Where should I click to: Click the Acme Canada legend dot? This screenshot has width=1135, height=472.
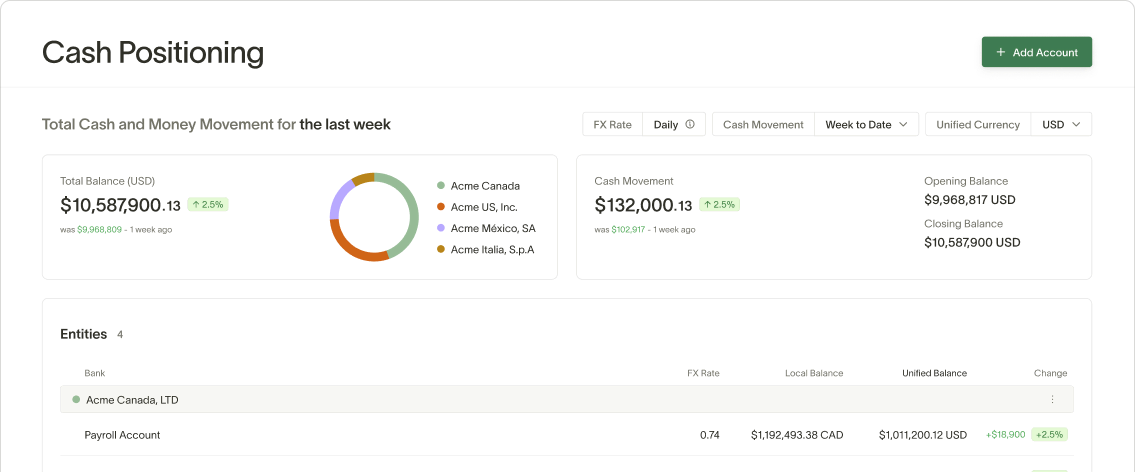[440, 186]
